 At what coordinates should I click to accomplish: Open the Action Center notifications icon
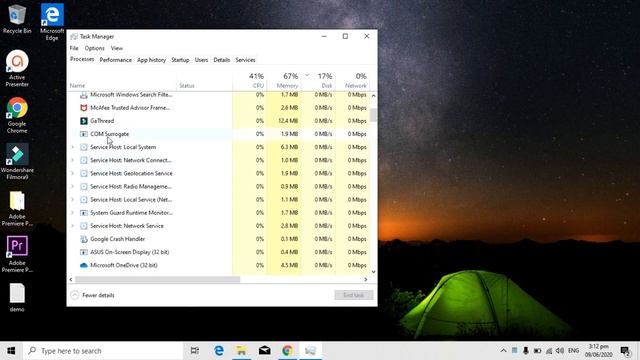(625, 351)
